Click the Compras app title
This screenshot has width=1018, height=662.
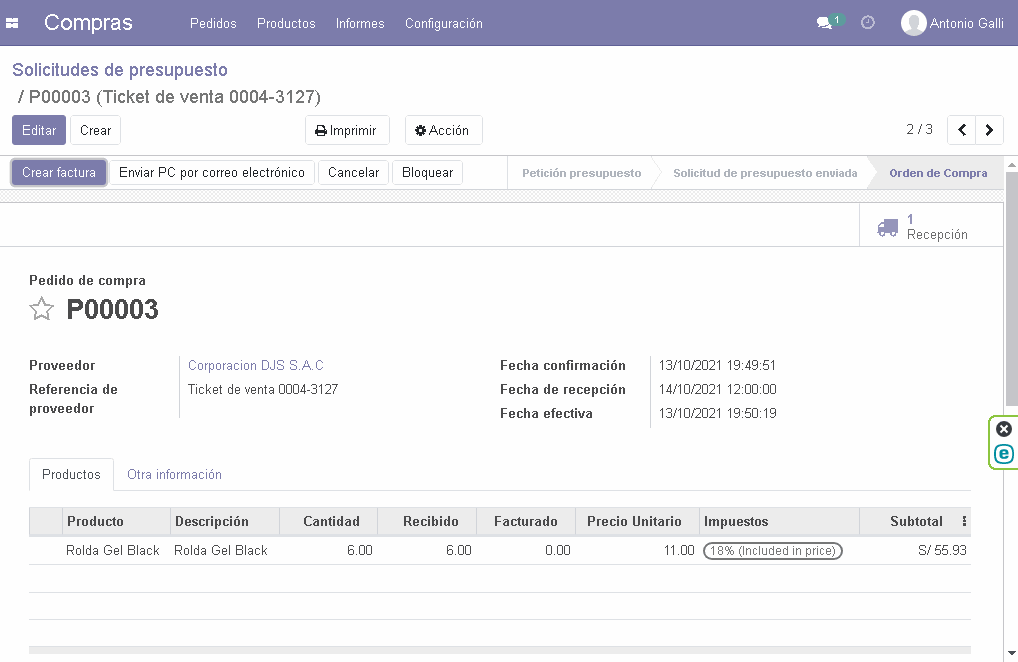88,23
